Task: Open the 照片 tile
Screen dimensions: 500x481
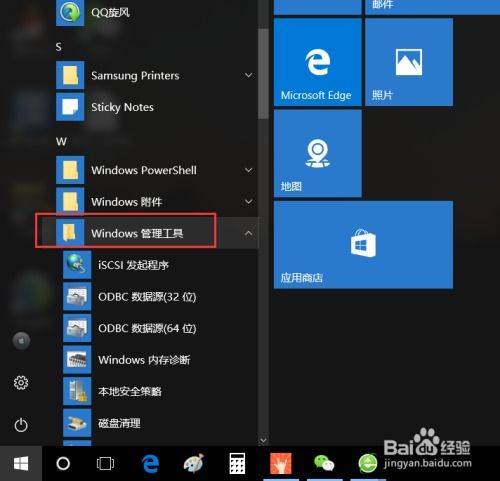Action: pyautogui.click(x=409, y=62)
